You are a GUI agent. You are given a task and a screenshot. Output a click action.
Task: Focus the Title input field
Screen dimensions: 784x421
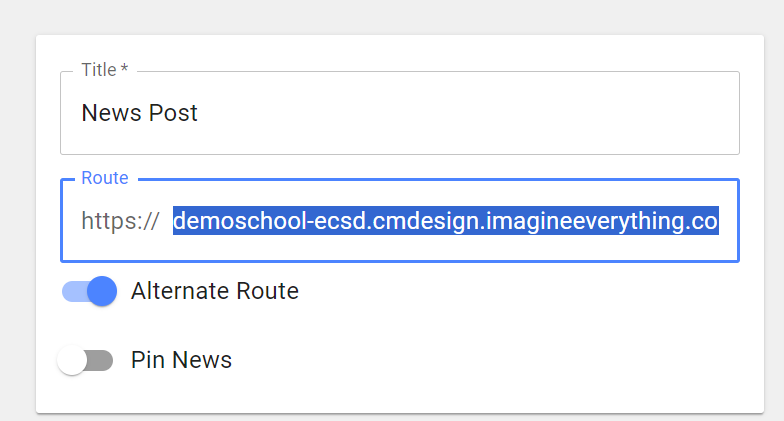[x=400, y=113]
